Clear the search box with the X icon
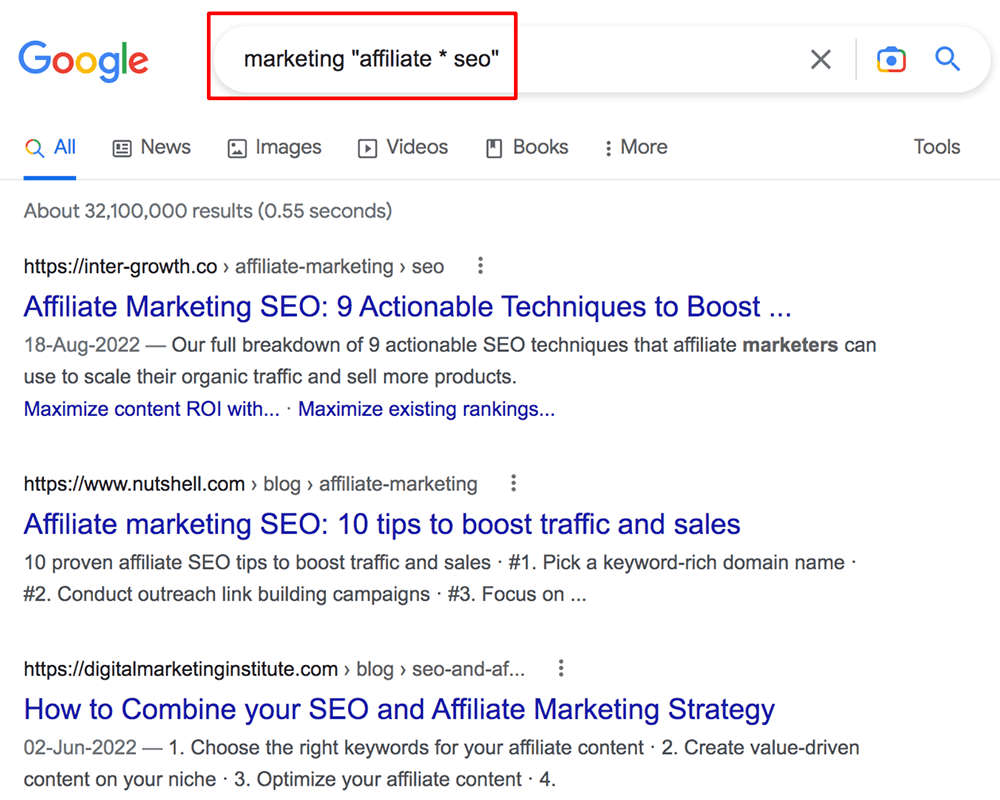 click(821, 59)
